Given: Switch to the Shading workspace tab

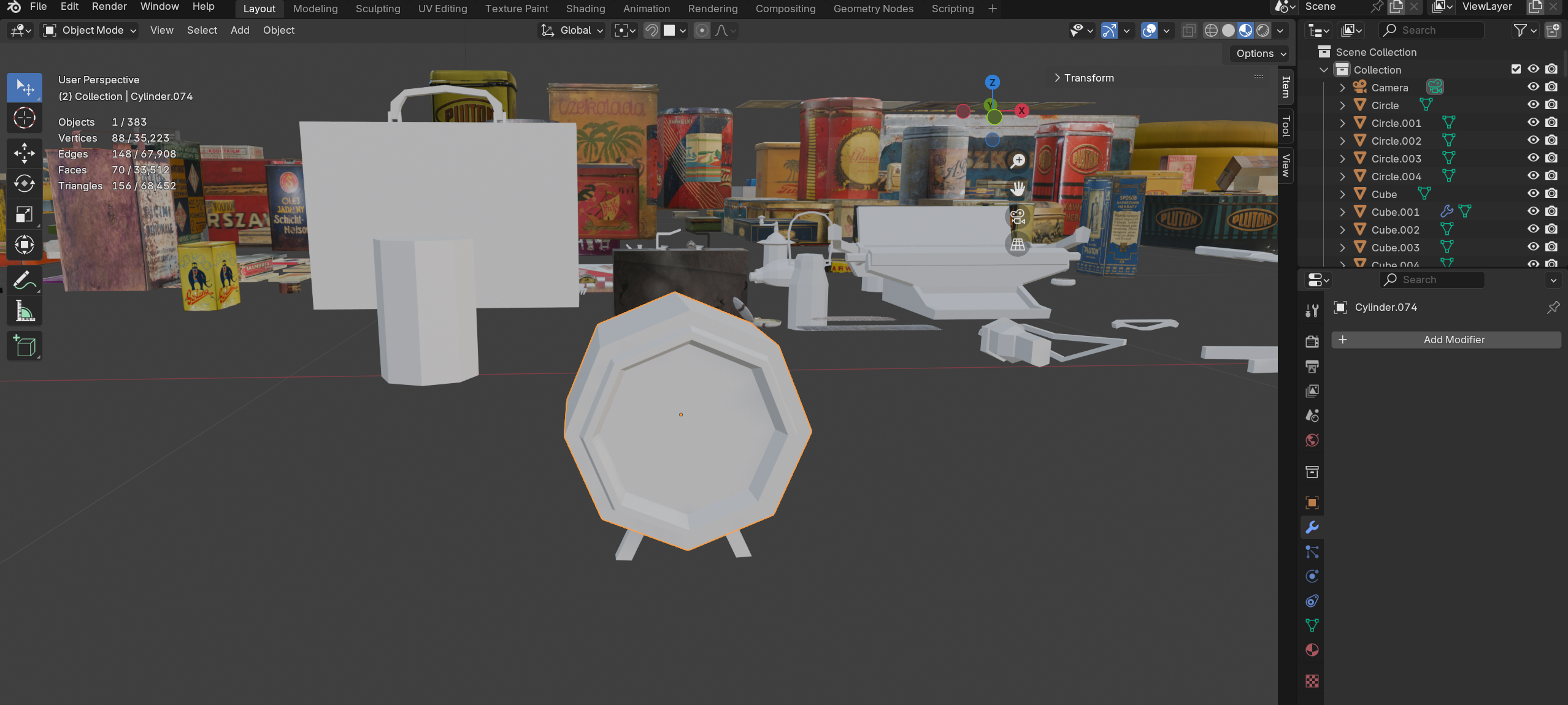Looking at the screenshot, I should pyautogui.click(x=585, y=9).
